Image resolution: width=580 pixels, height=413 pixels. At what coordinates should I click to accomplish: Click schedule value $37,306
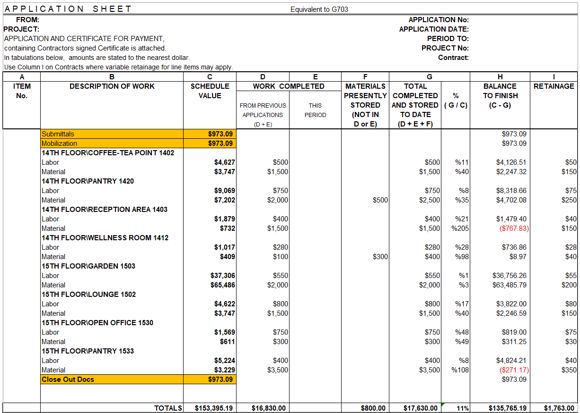(223, 275)
